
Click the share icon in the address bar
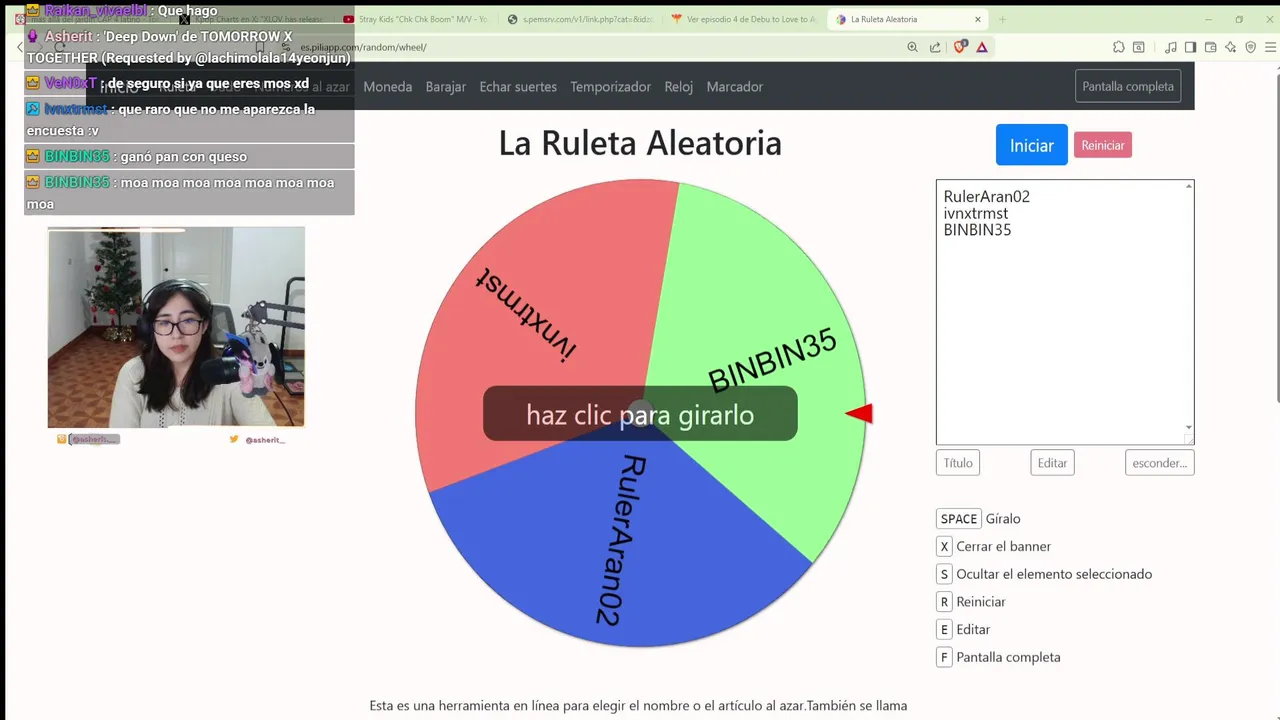[x=935, y=47]
